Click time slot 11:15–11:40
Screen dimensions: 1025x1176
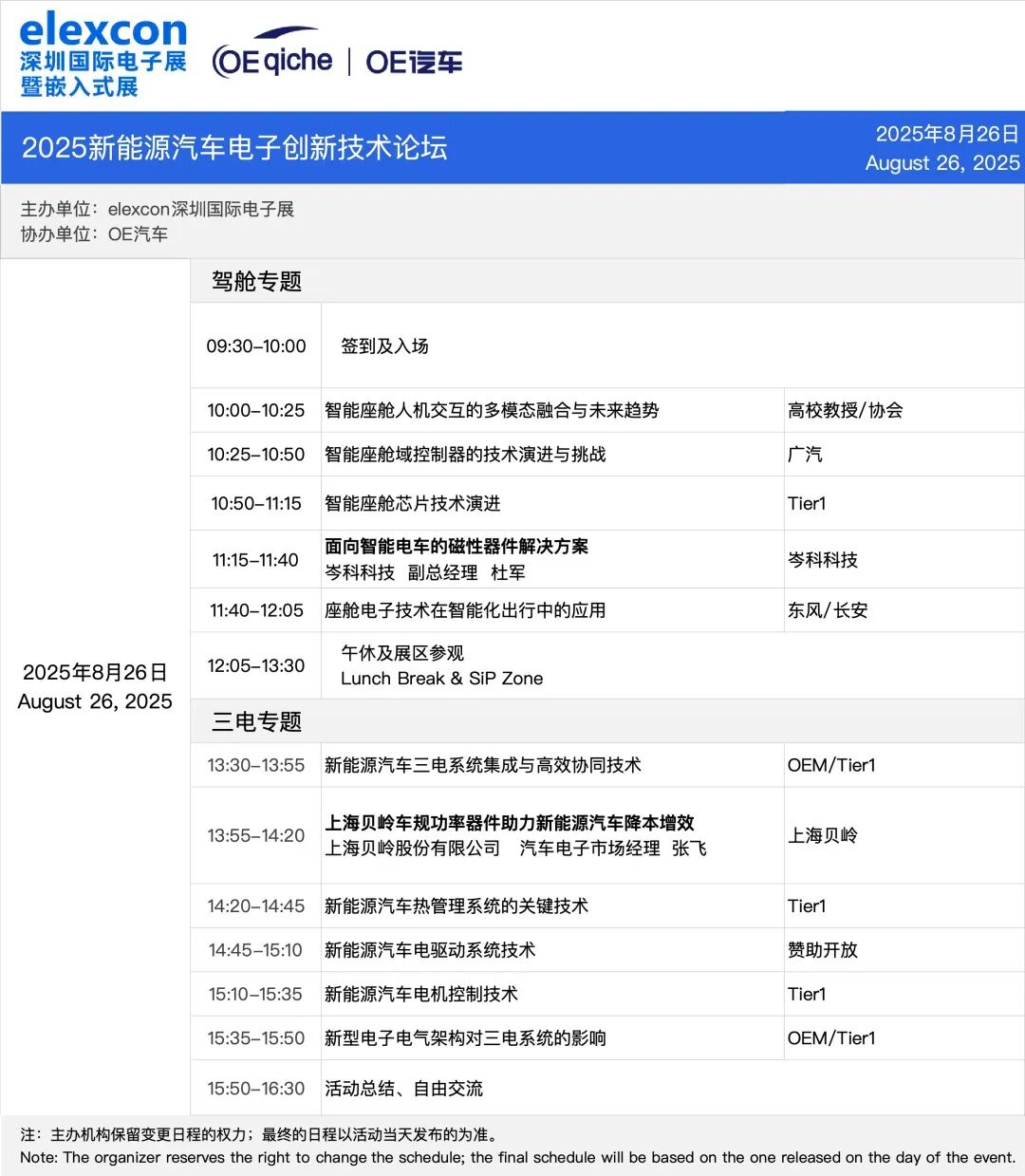coord(256,560)
